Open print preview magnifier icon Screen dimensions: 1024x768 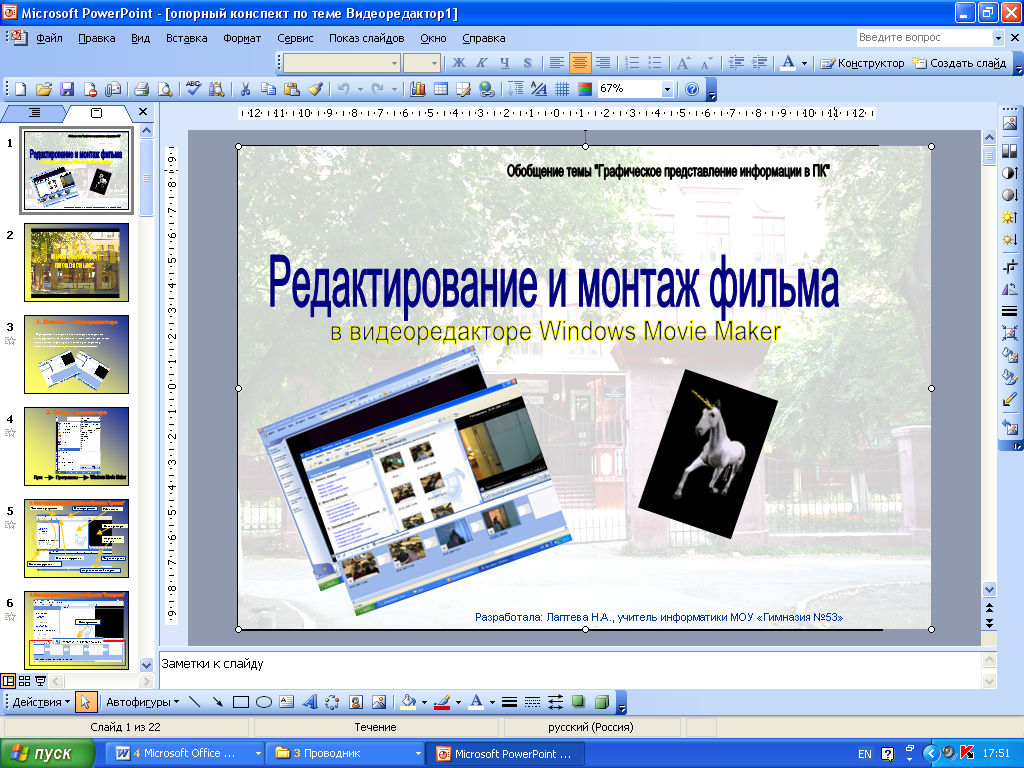(x=165, y=89)
